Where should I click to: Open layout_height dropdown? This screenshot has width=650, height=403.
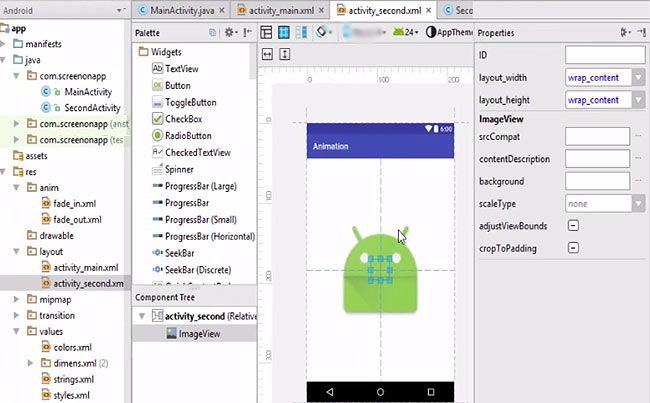[x=638, y=100]
